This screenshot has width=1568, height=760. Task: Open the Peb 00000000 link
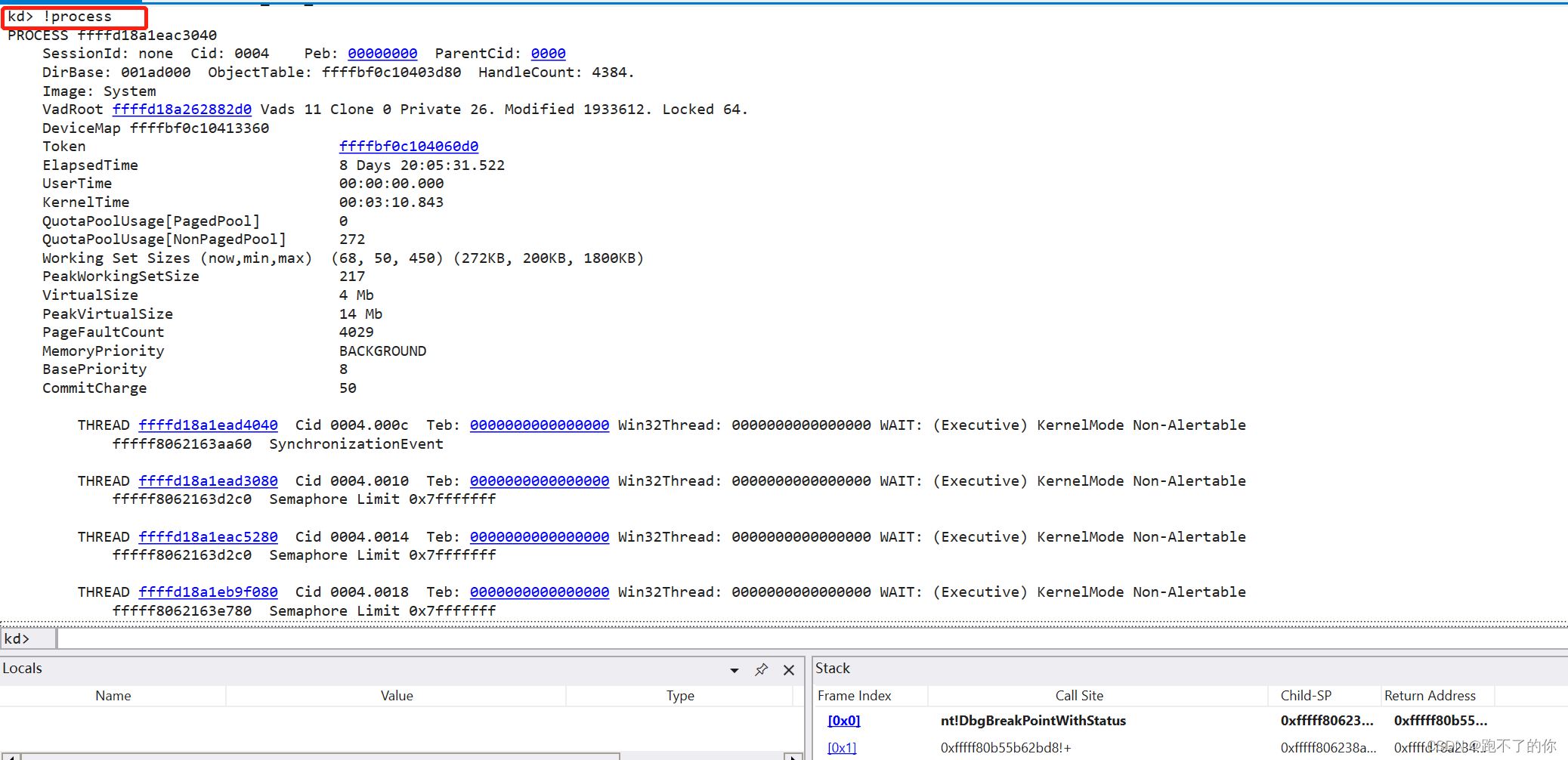(382, 54)
